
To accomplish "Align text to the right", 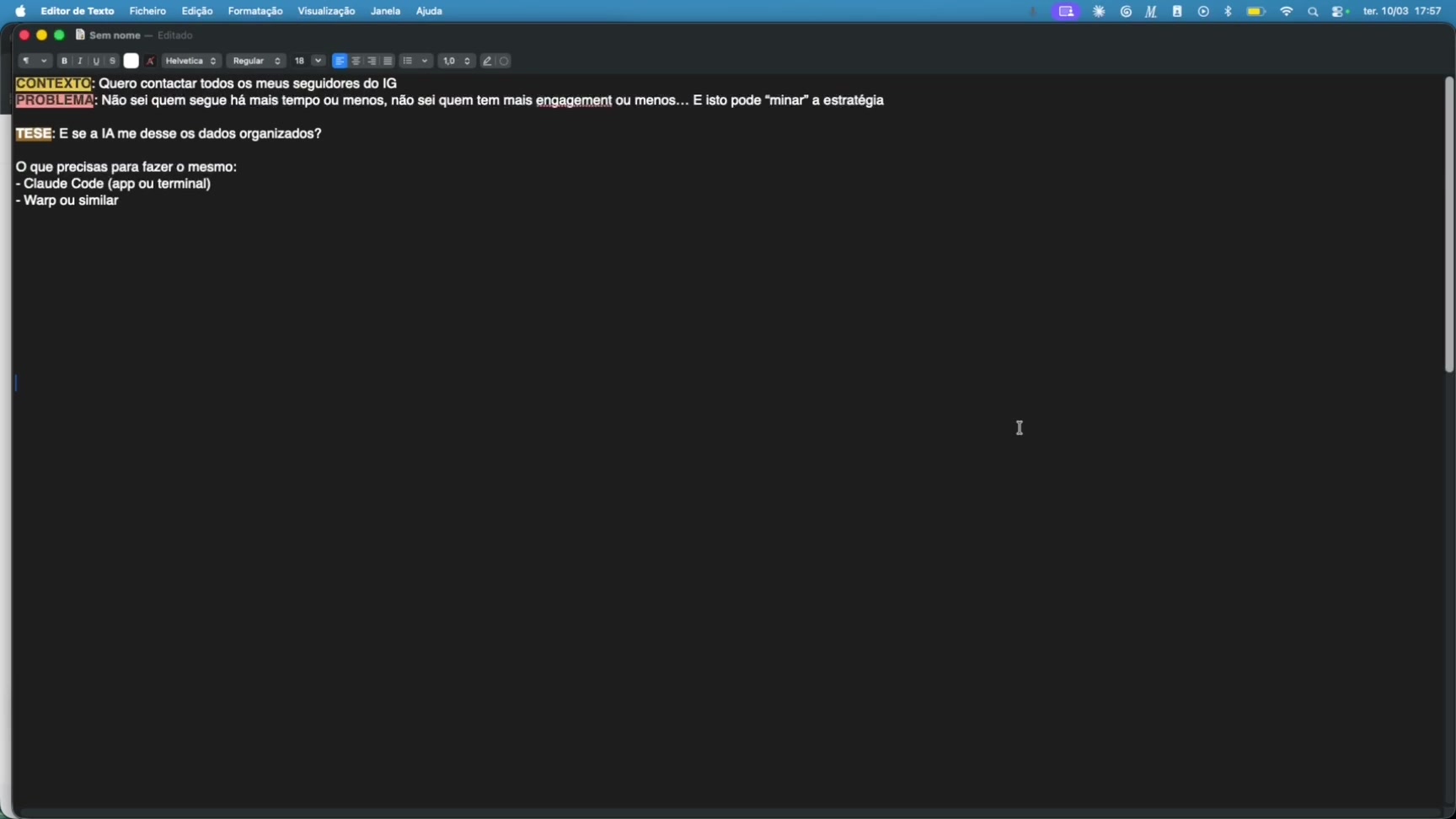I will pos(372,61).
